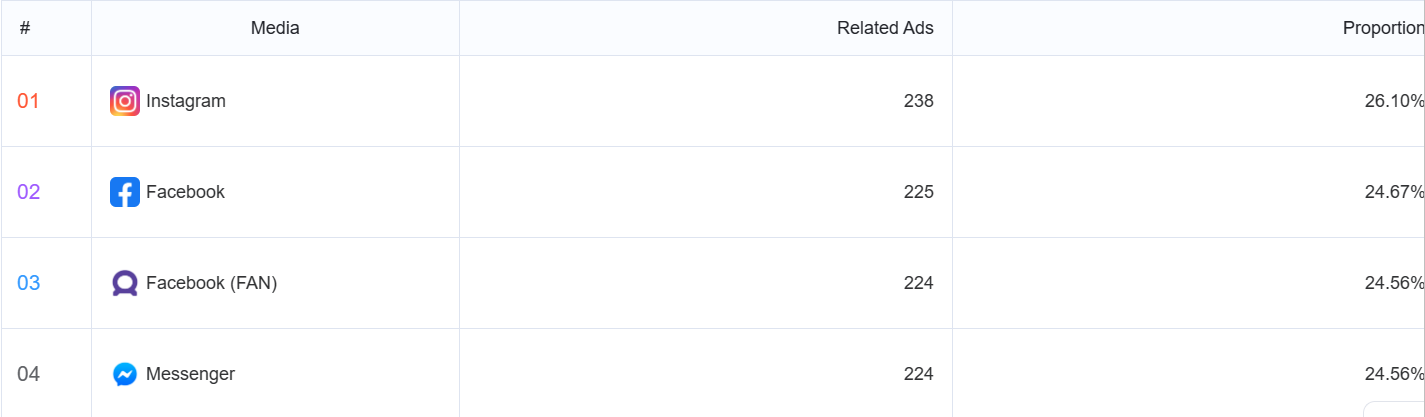Click the Facebook (FAN) Audience Network icon
Image resolution: width=1425 pixels, height=417 pixels.
point(125,283)
